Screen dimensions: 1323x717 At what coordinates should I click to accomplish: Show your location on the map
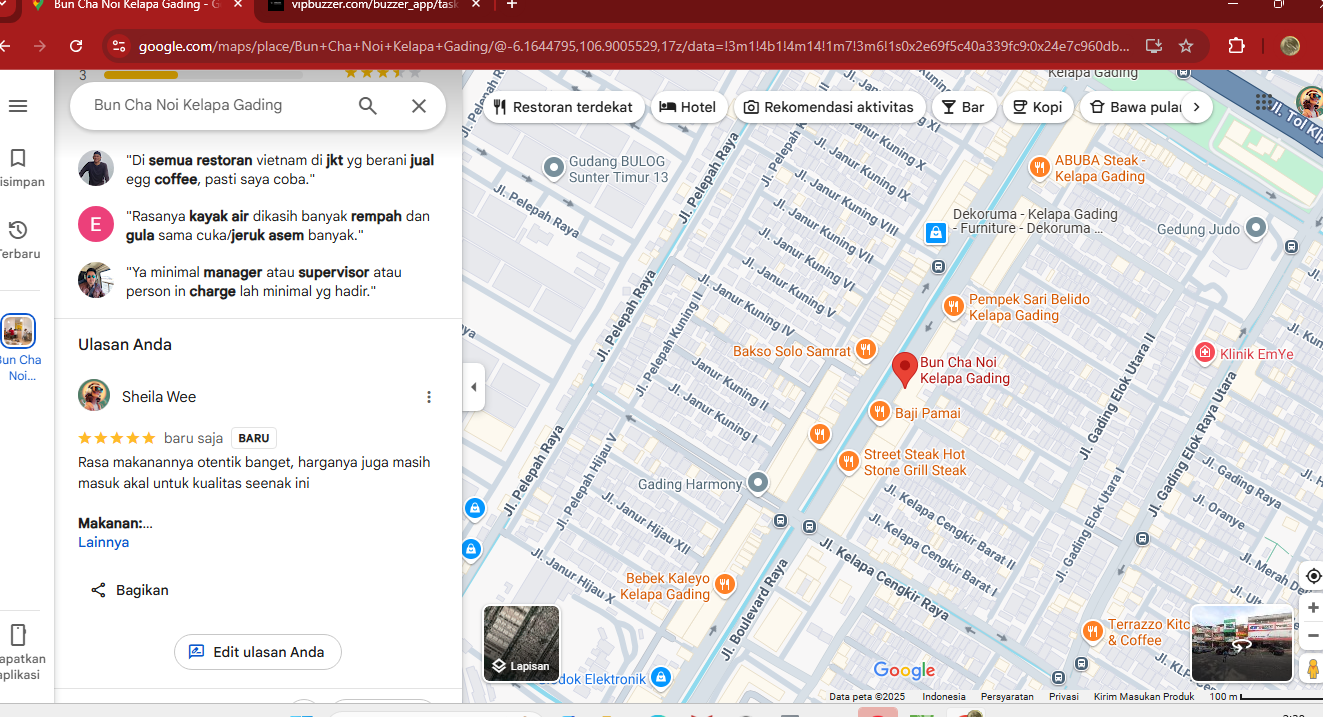click(x=1313, y=577)
